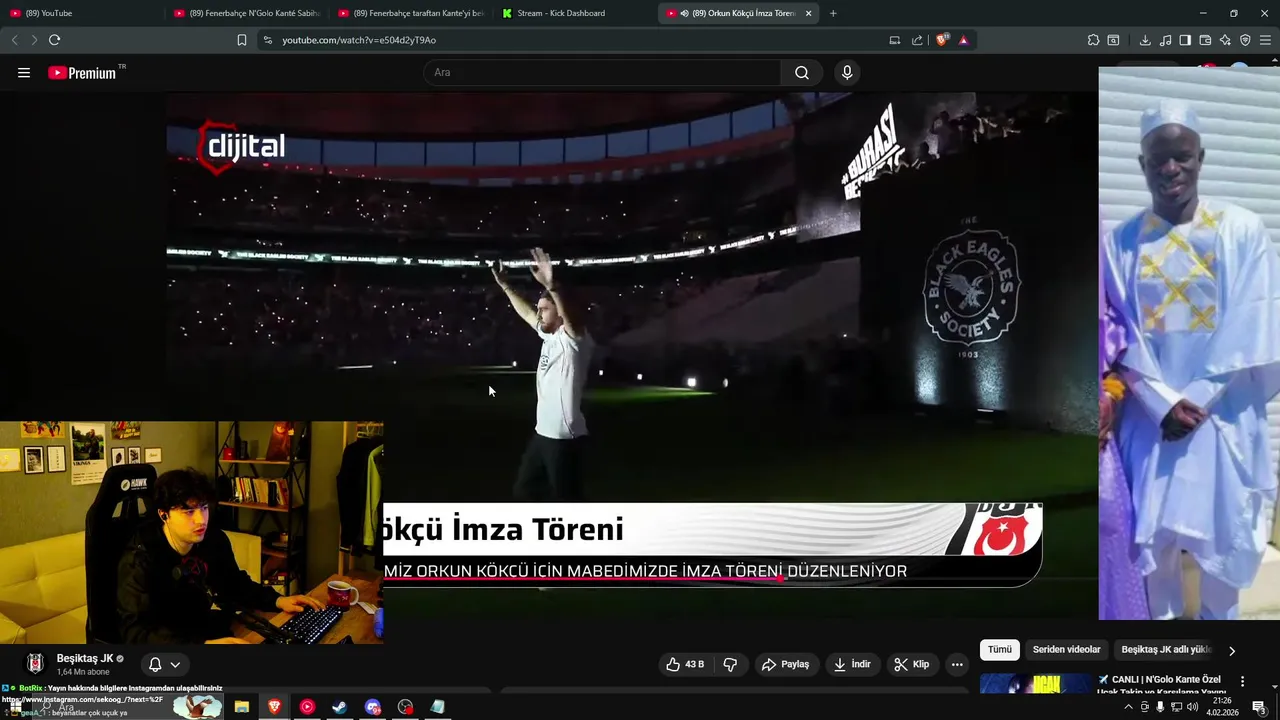Open the Beşiktaş JK channel avatar
Viewport: 1280px width, 720px height.
[35, 664]
